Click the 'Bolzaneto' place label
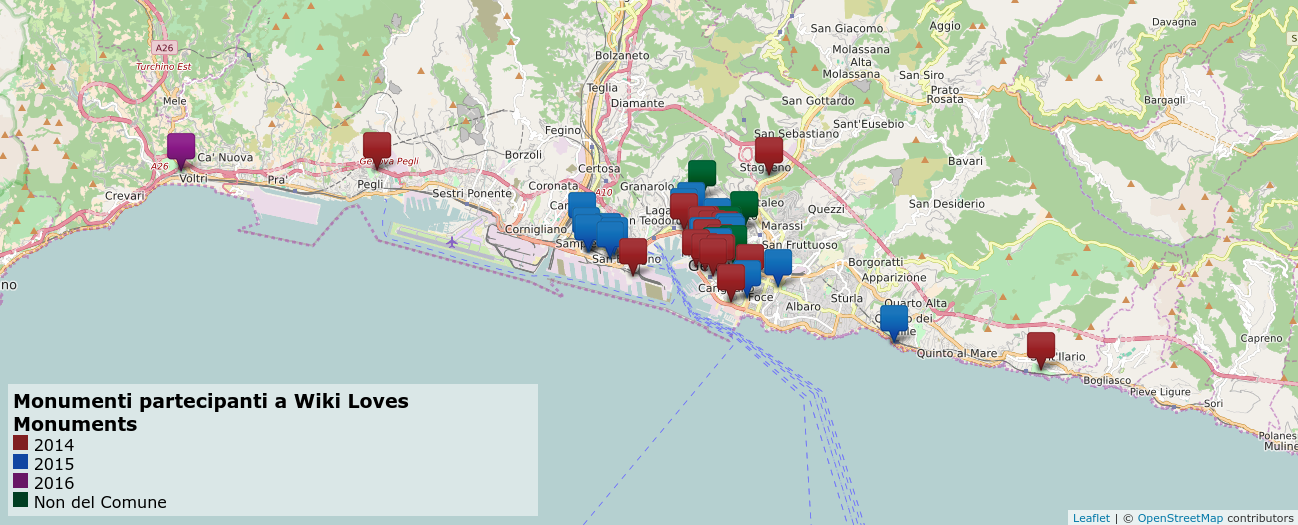This screenshot has height=525, width=1298. (x=622, y=55)
